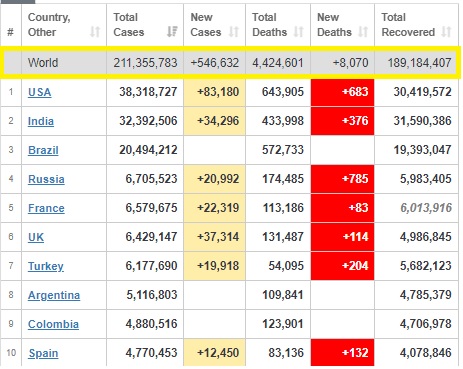Open the USA country link
This screenshot has height=369, width=463.
40,92
